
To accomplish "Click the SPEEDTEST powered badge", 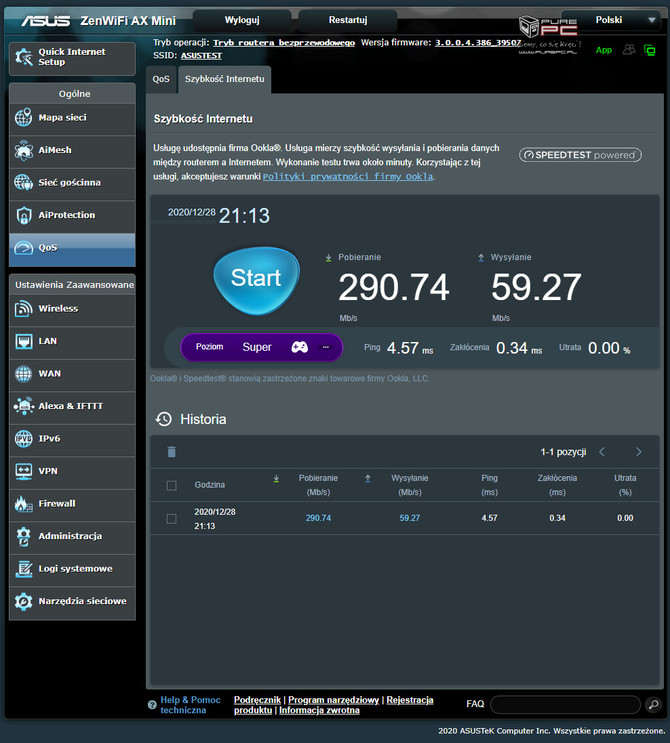I will [x=580, y=155].
